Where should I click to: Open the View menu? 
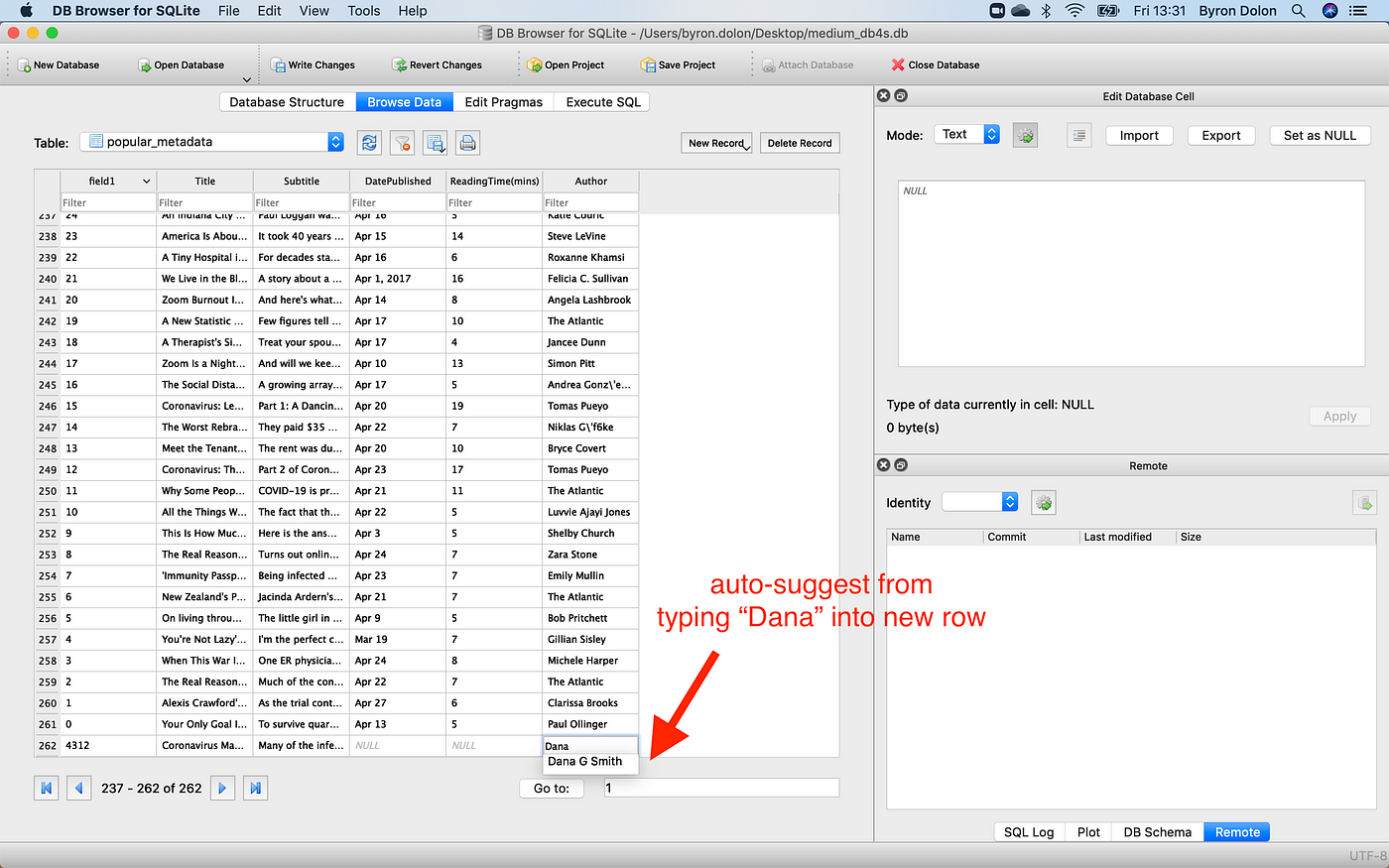point(314,11)
